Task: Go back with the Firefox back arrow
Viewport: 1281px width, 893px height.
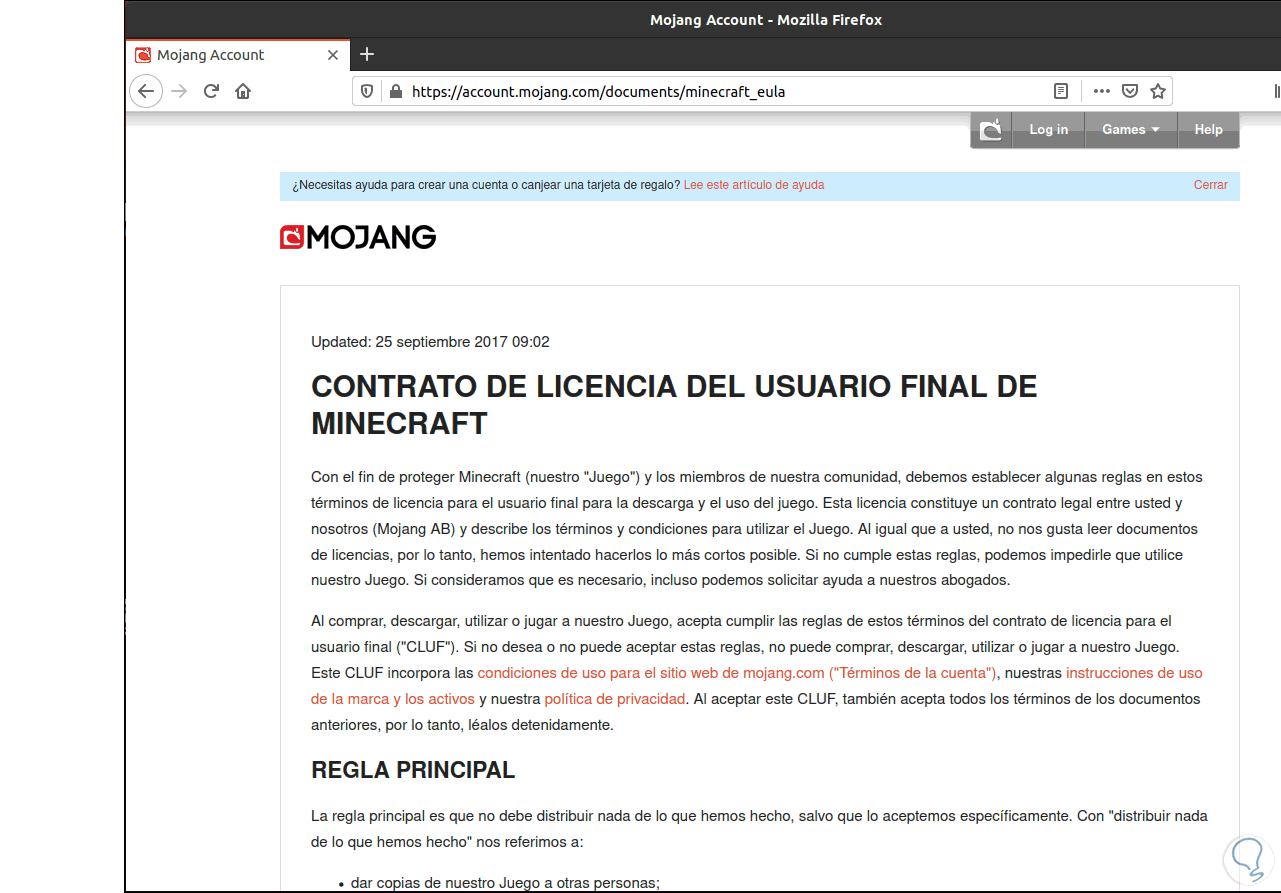Action: point(146,91)
